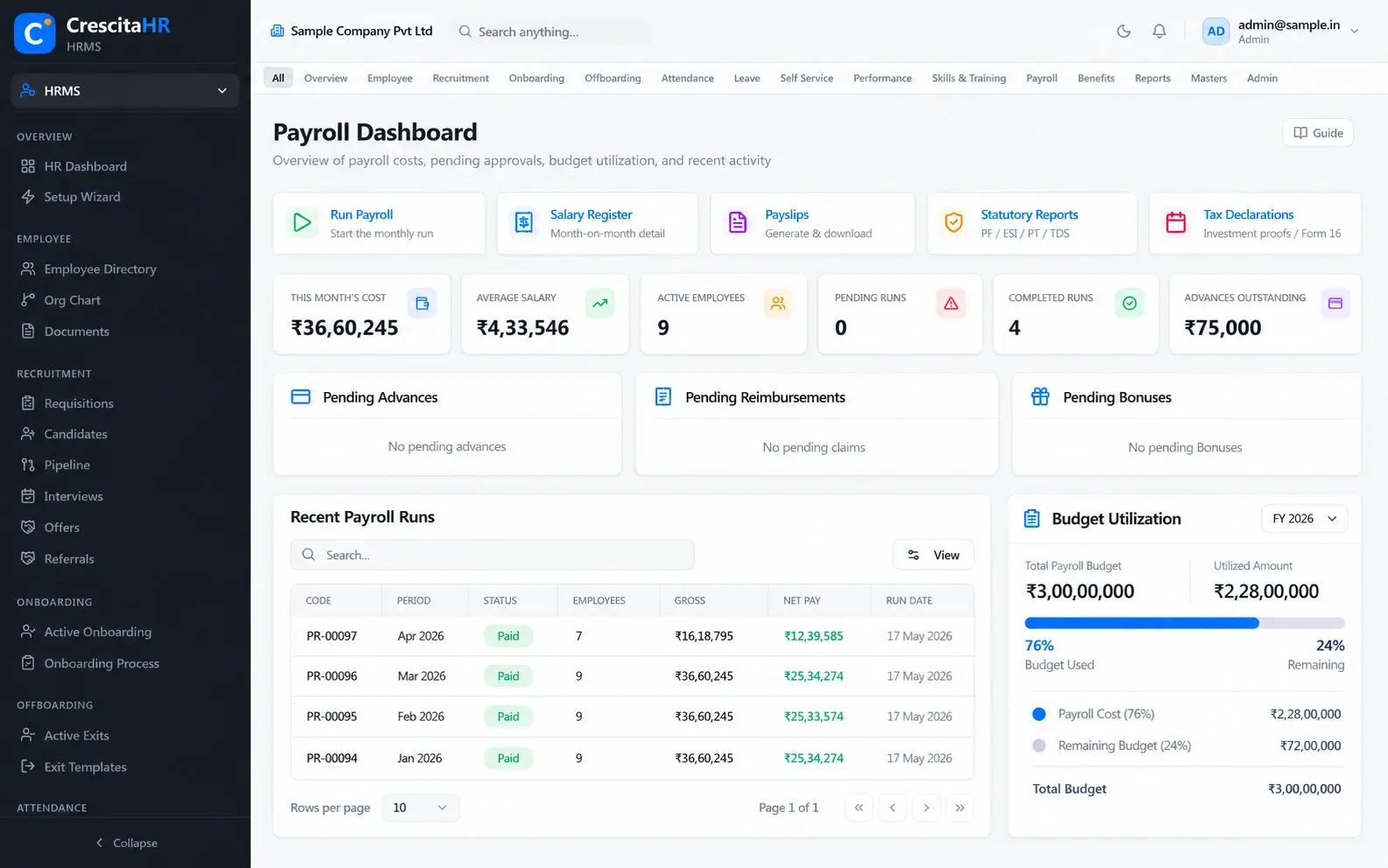Click the Salary Register icon
The height and width of the screenshot is (868, 1388).
523,223
